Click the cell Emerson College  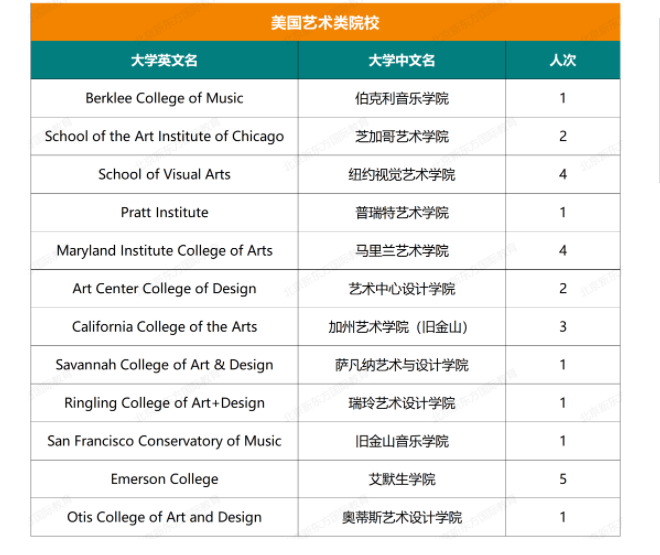[164, 479]
